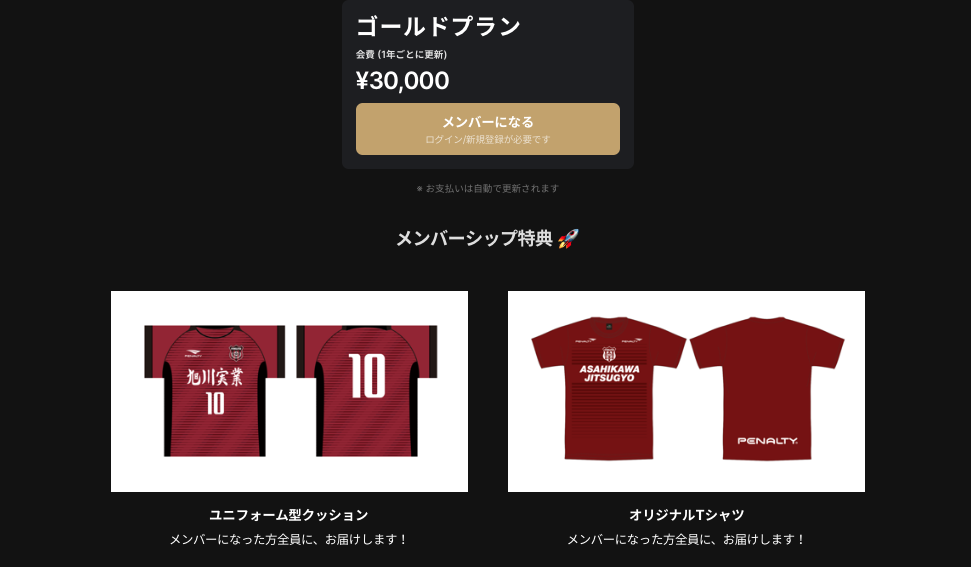Click the large white 10 on cushion back
Screen dimensions: 971x567
[x=367, y=376]
